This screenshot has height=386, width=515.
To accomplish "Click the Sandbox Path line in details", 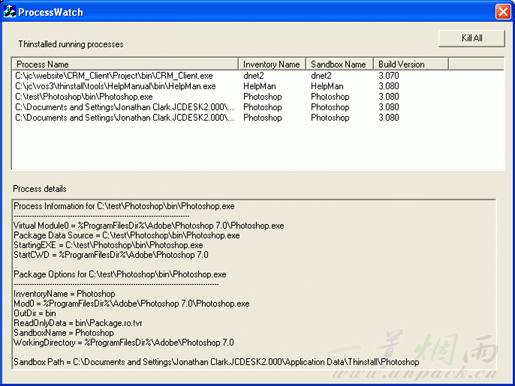I will 216,362.
